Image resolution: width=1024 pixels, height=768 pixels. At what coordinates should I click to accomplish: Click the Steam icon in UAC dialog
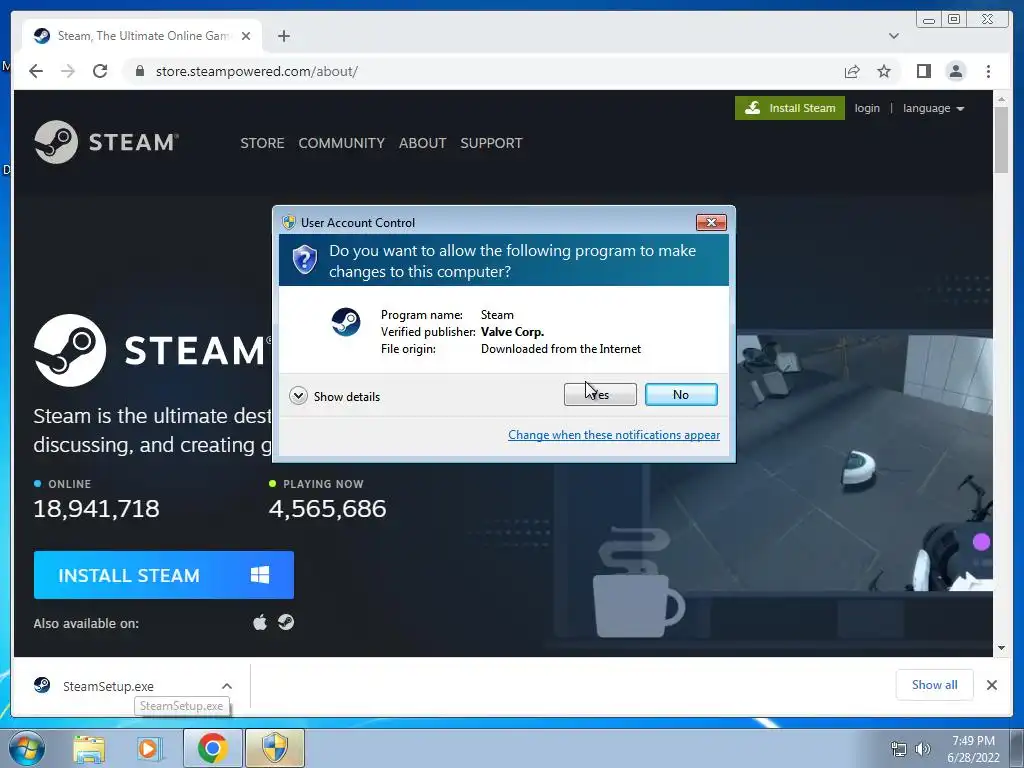[x=345, y=322]
